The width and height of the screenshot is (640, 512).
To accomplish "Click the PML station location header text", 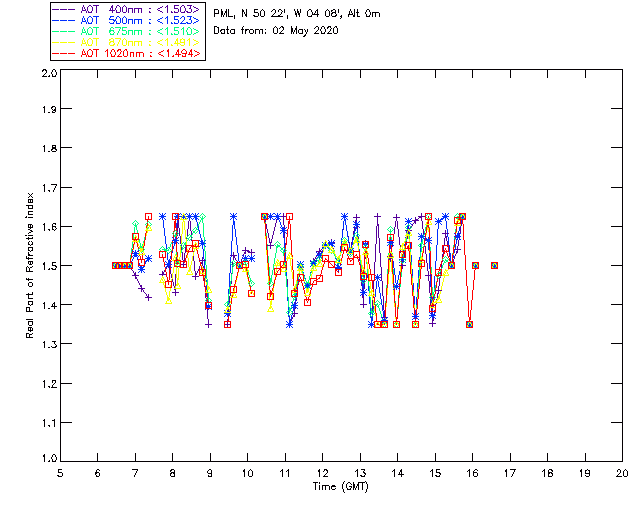I will pos(297,14).
